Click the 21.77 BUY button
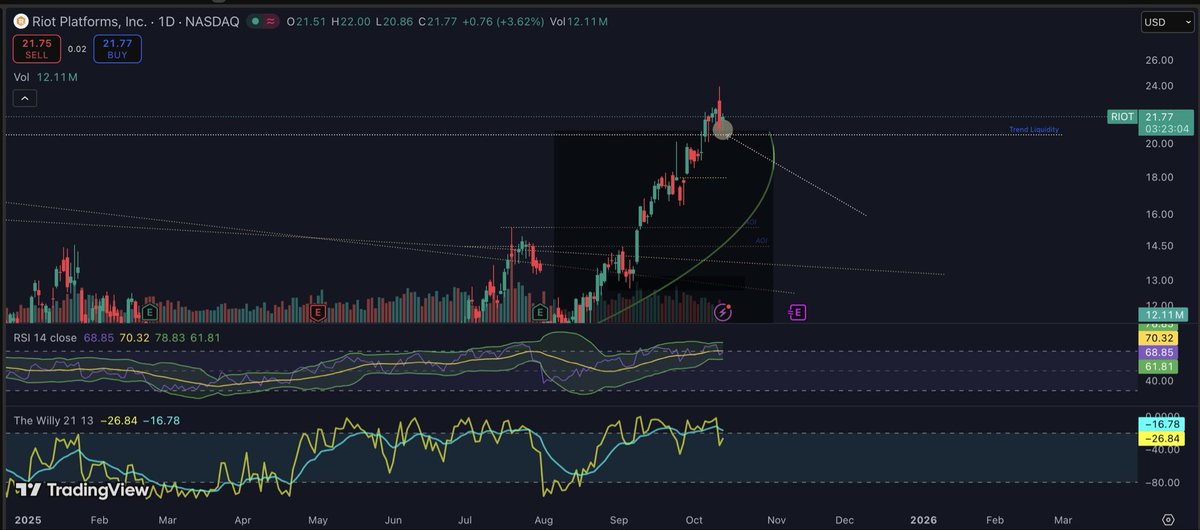This screenshot has height=530, width=1200. point(117,49)
